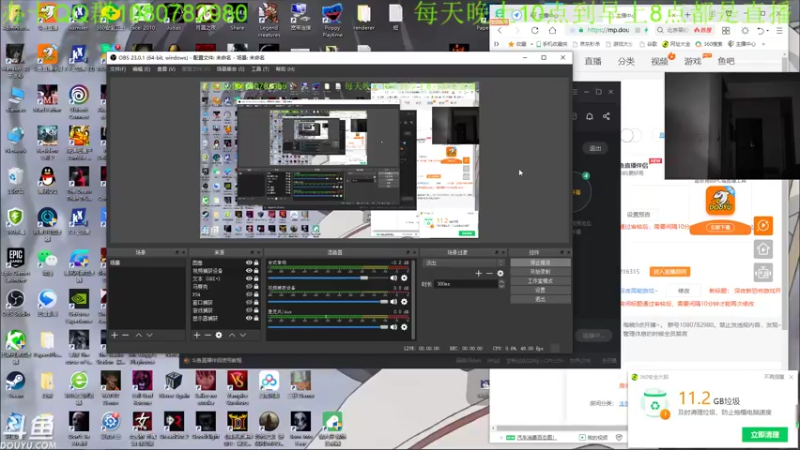Remove selected scene with minus icon
This screenshot has height=450, width=800.
(x=126, y=335)
